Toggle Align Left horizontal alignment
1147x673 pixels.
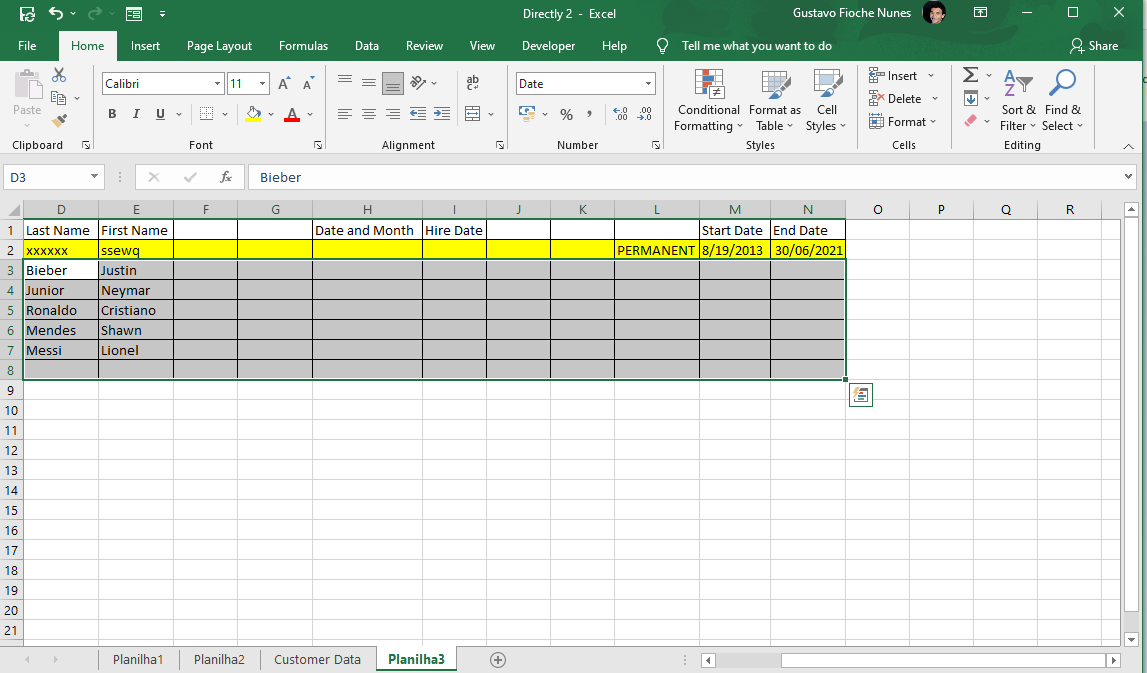point(345,113)
